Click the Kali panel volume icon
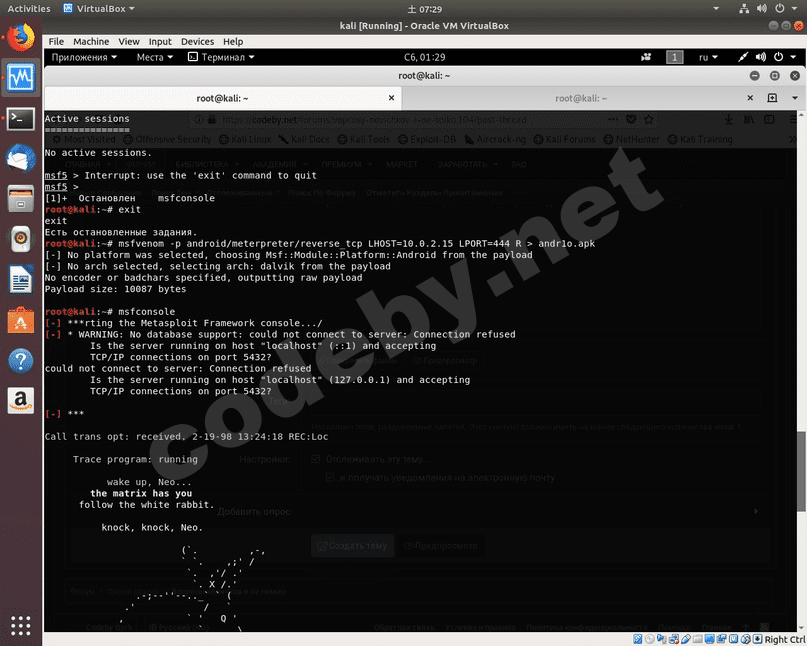Screen dimensions: 807x646 (x=761, y=57)
